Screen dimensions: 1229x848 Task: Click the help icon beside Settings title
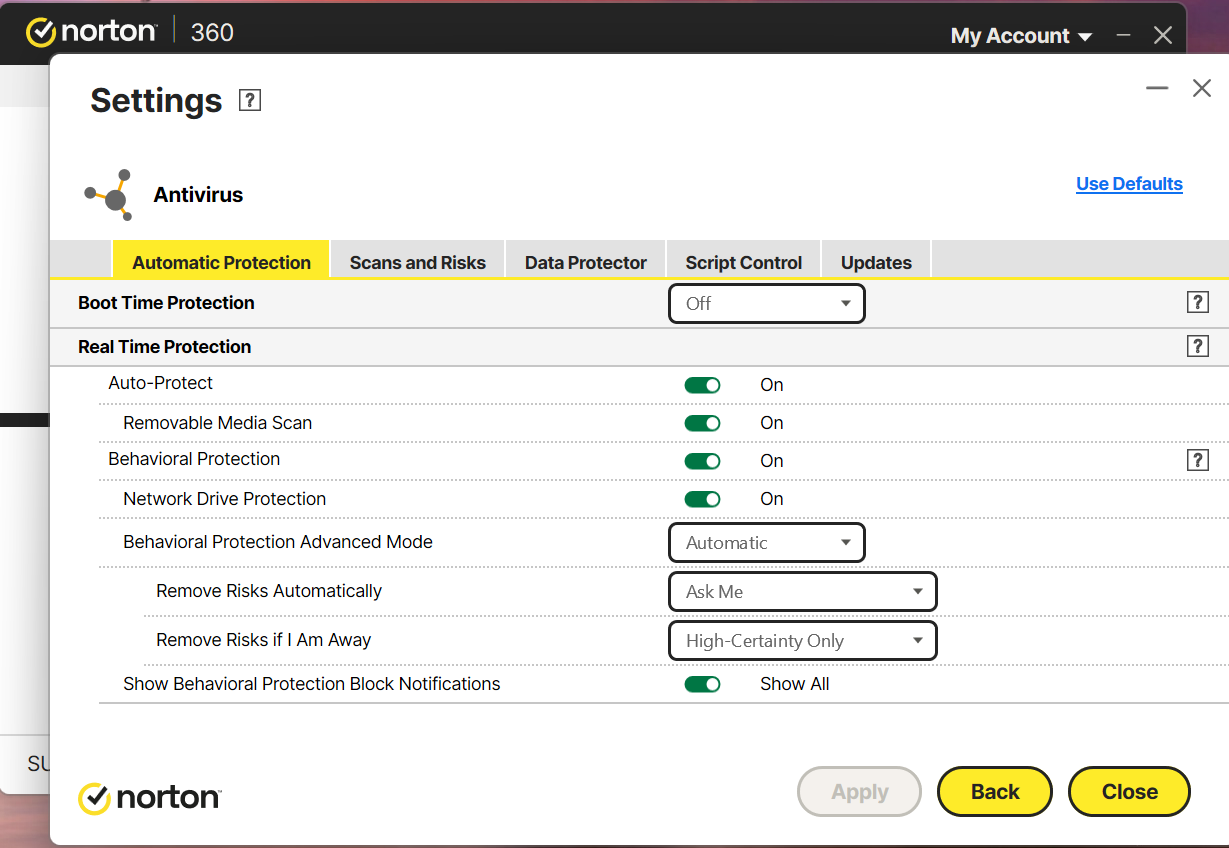pyautogui.click(x=250, y=100)
